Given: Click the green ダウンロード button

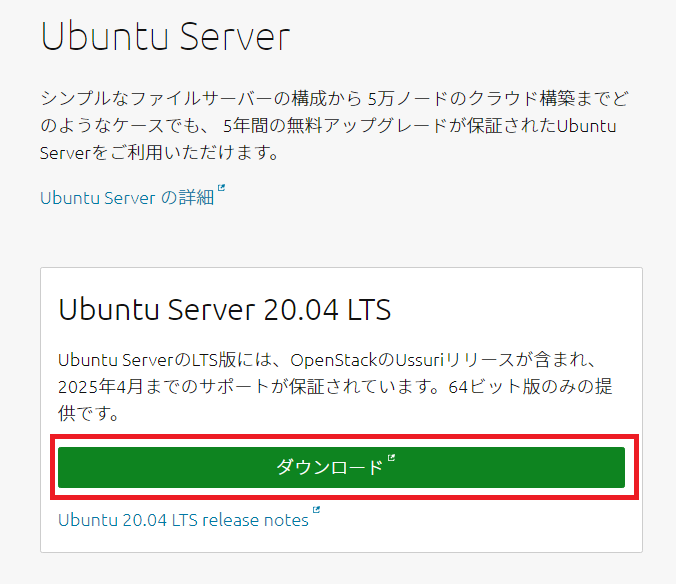Looking at the screenshot, I should 341,467.
